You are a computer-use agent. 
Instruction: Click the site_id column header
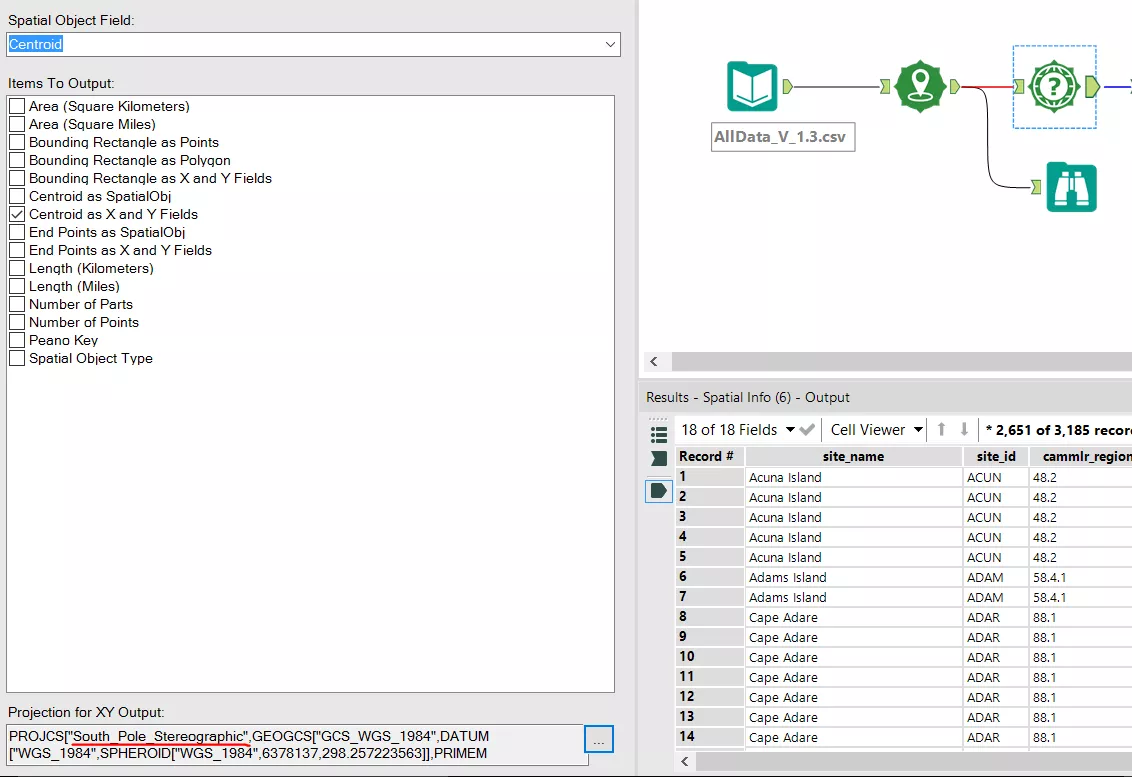[996, 456]
